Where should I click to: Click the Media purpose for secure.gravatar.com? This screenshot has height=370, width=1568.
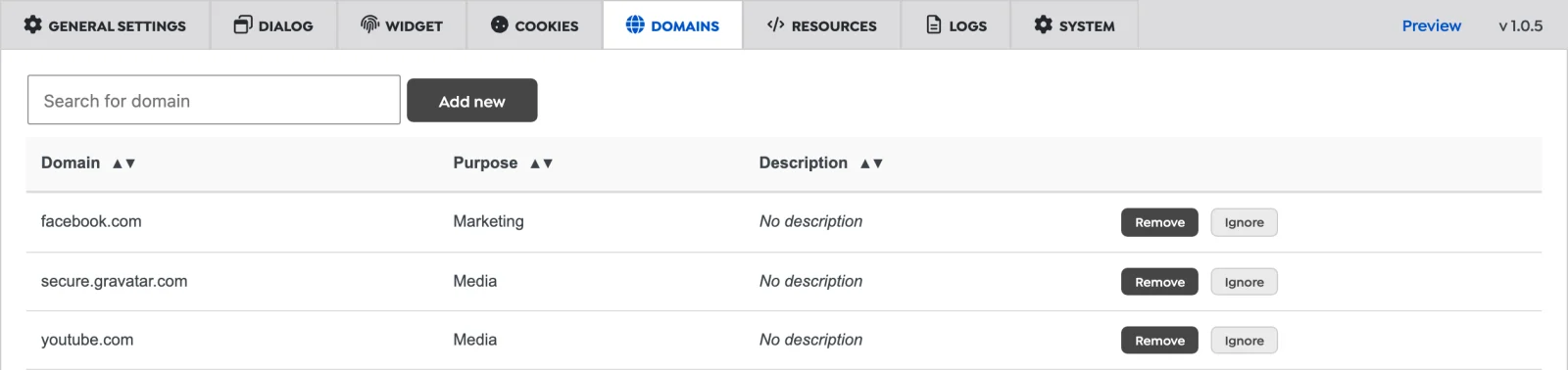[474, 282]
